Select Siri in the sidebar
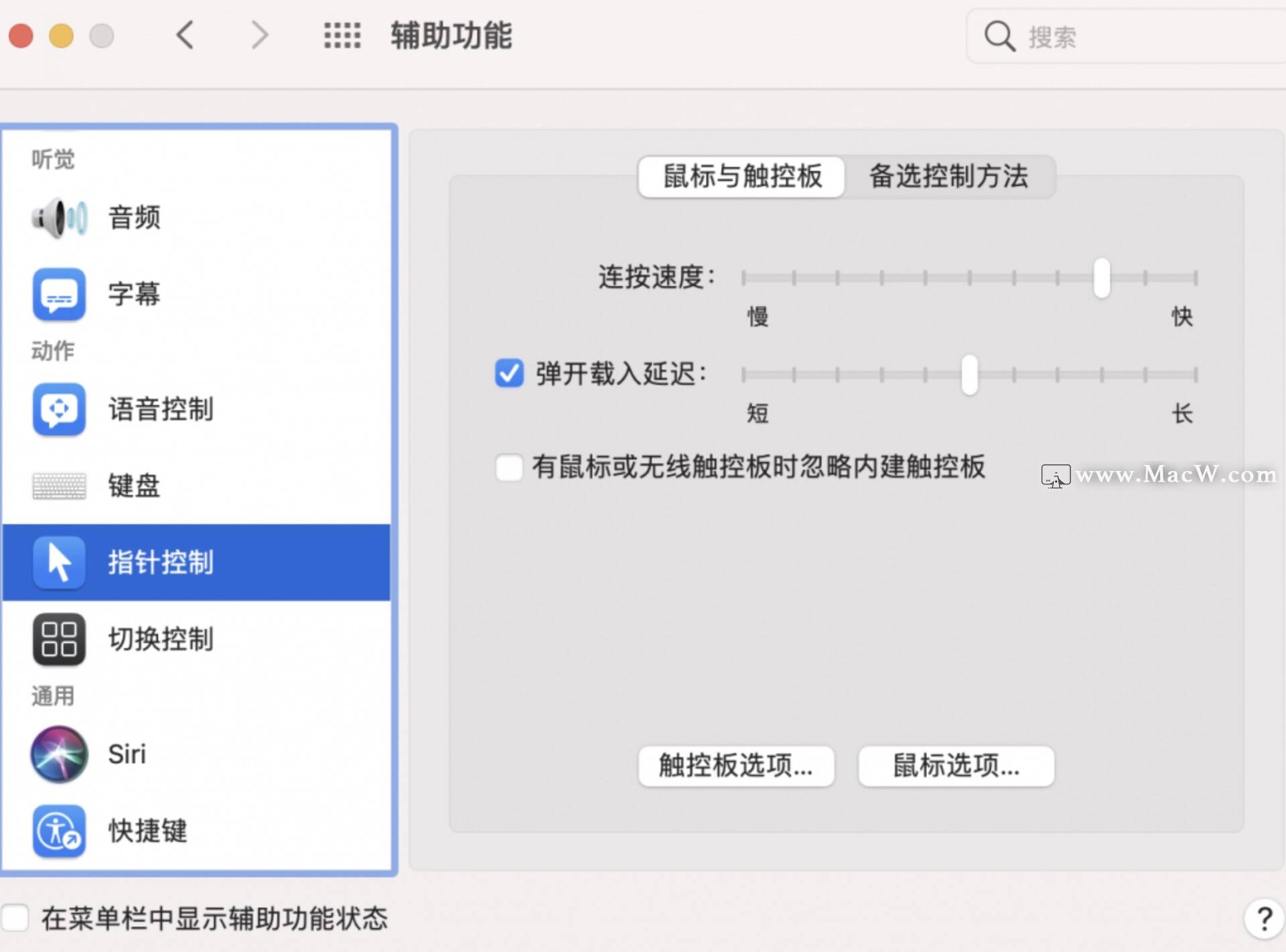 pos(127,754)
